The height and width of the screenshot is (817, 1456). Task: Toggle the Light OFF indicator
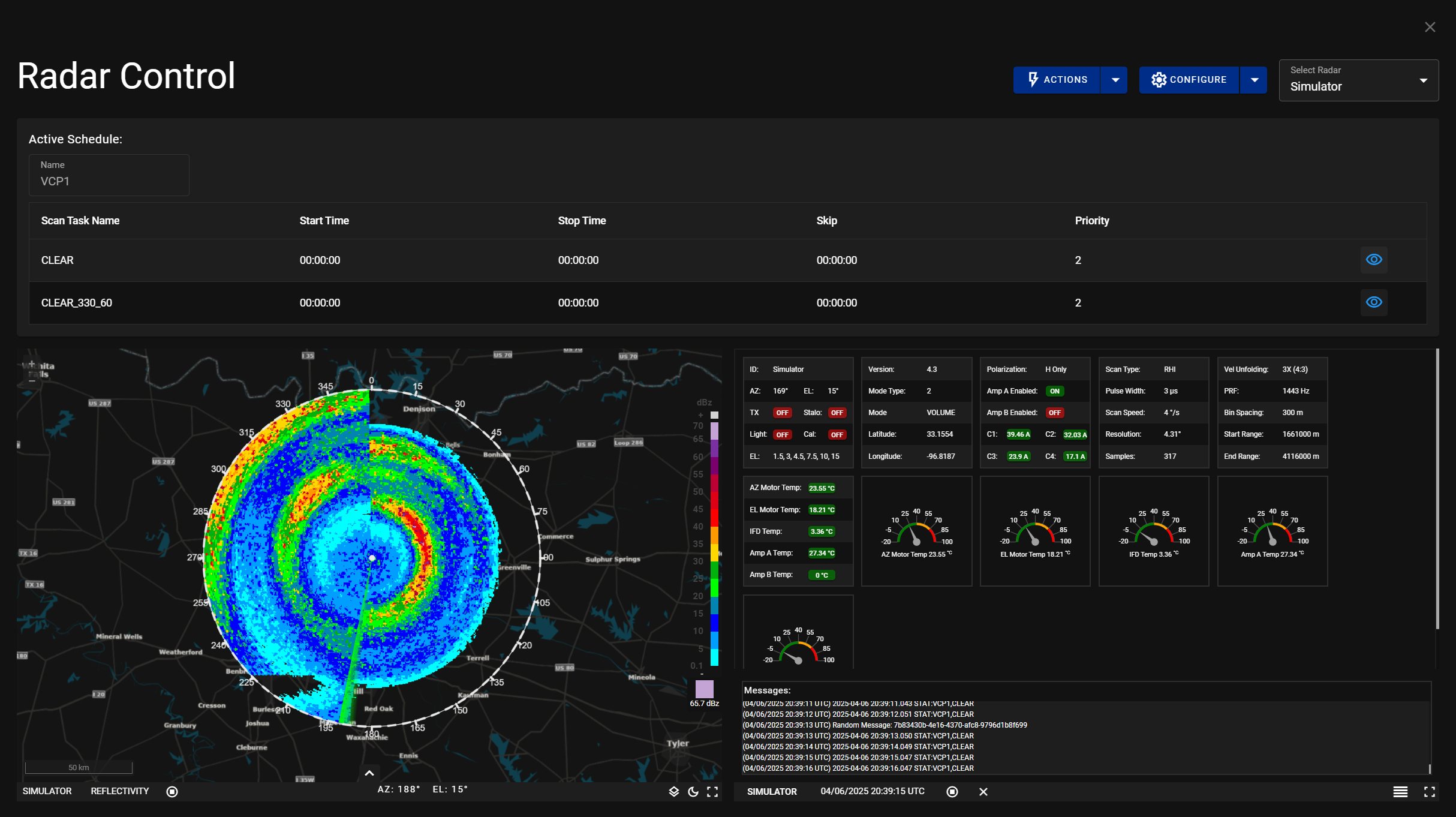[x=782, y=434]
